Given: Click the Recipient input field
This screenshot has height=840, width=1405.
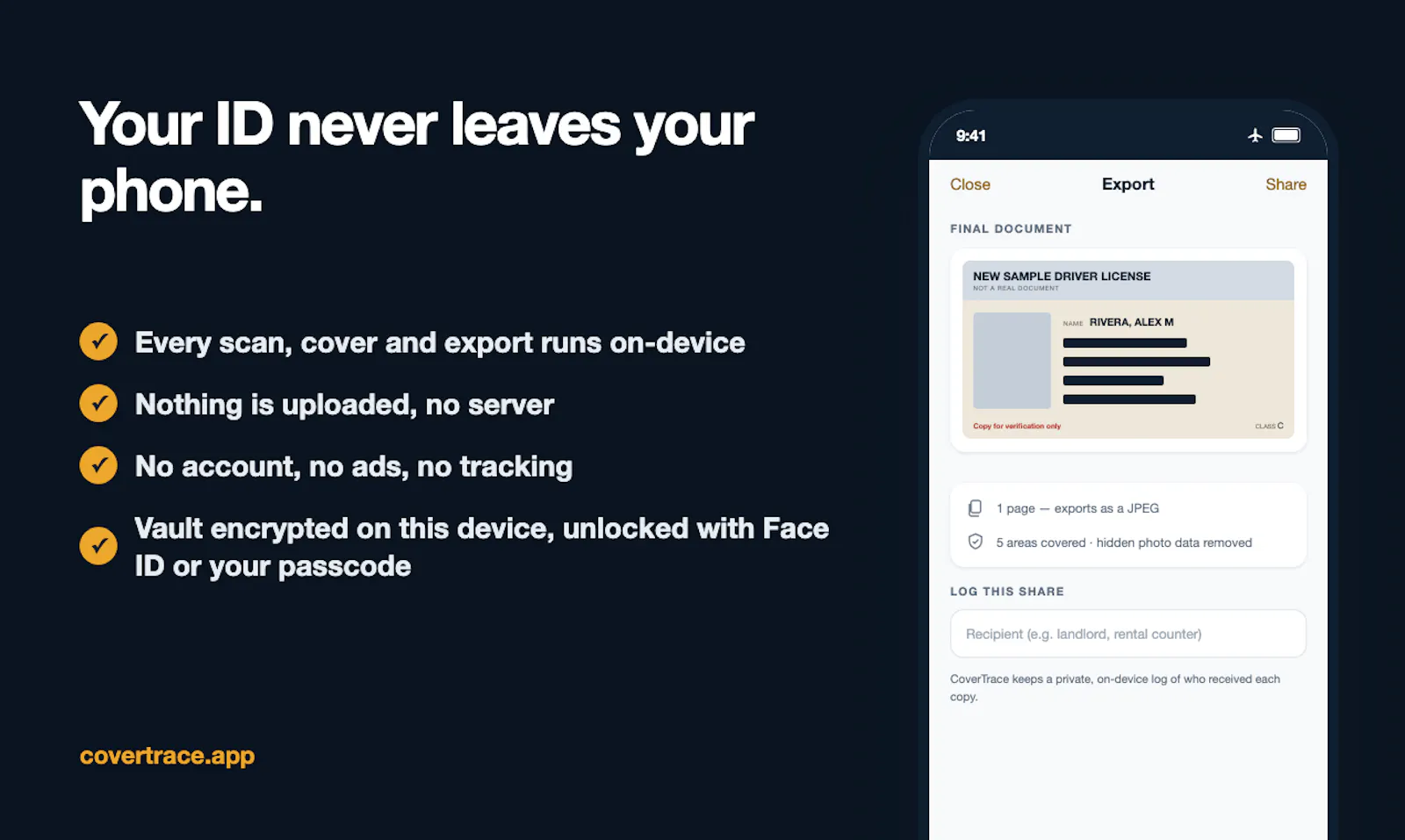Looking at the screenshot, I should (1128, 634).
